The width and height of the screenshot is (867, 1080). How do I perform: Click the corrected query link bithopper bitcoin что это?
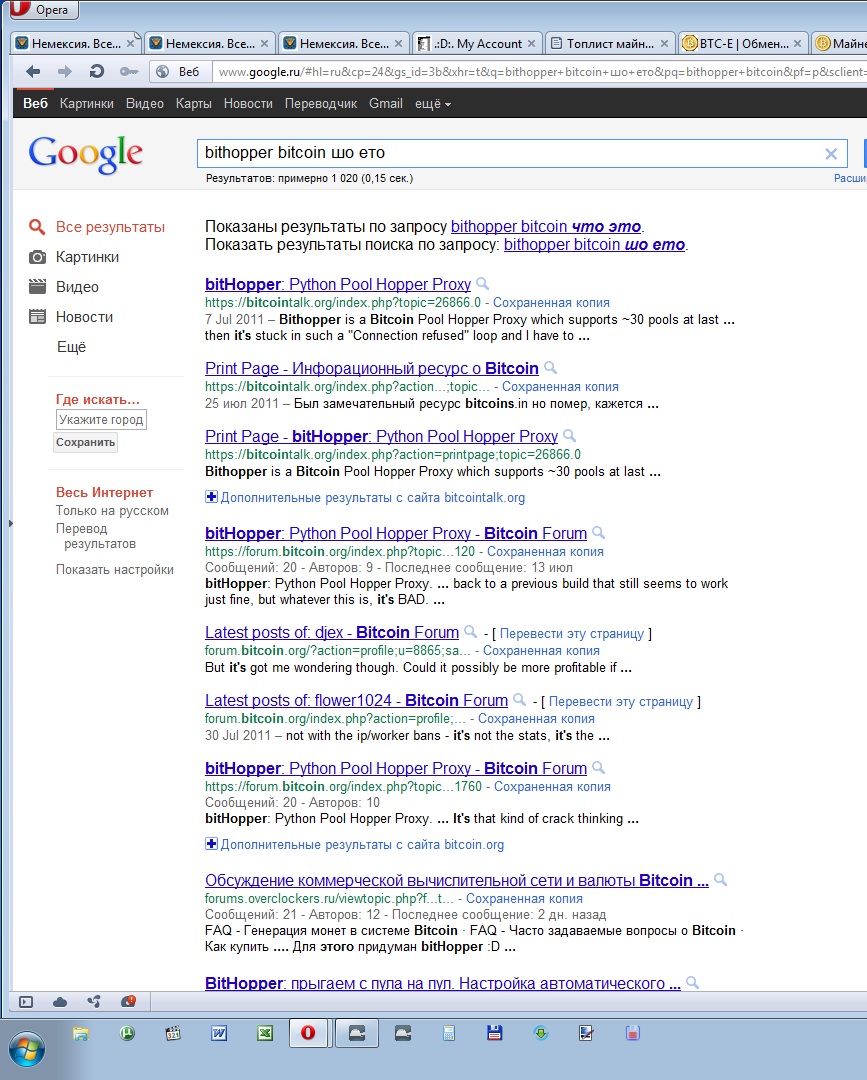point(546,227)
